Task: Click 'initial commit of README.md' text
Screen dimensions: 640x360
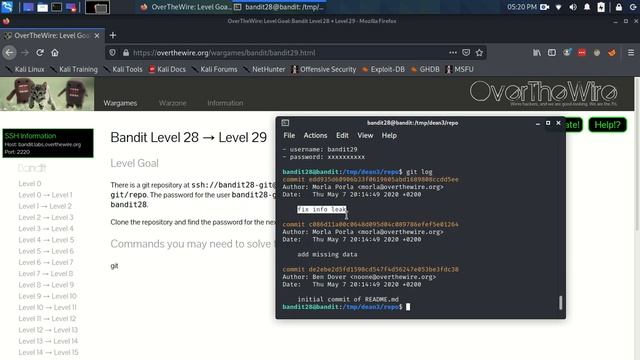Action: pyautogui.click(x=348, y=299)
